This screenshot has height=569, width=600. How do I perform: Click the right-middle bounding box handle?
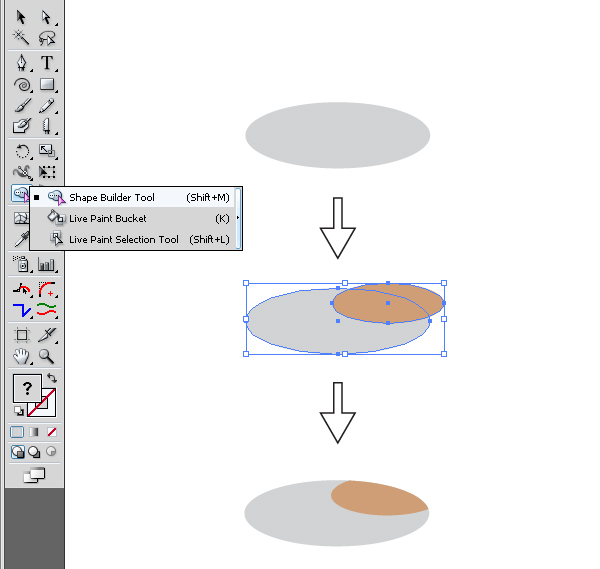click(x=444, y=319)
